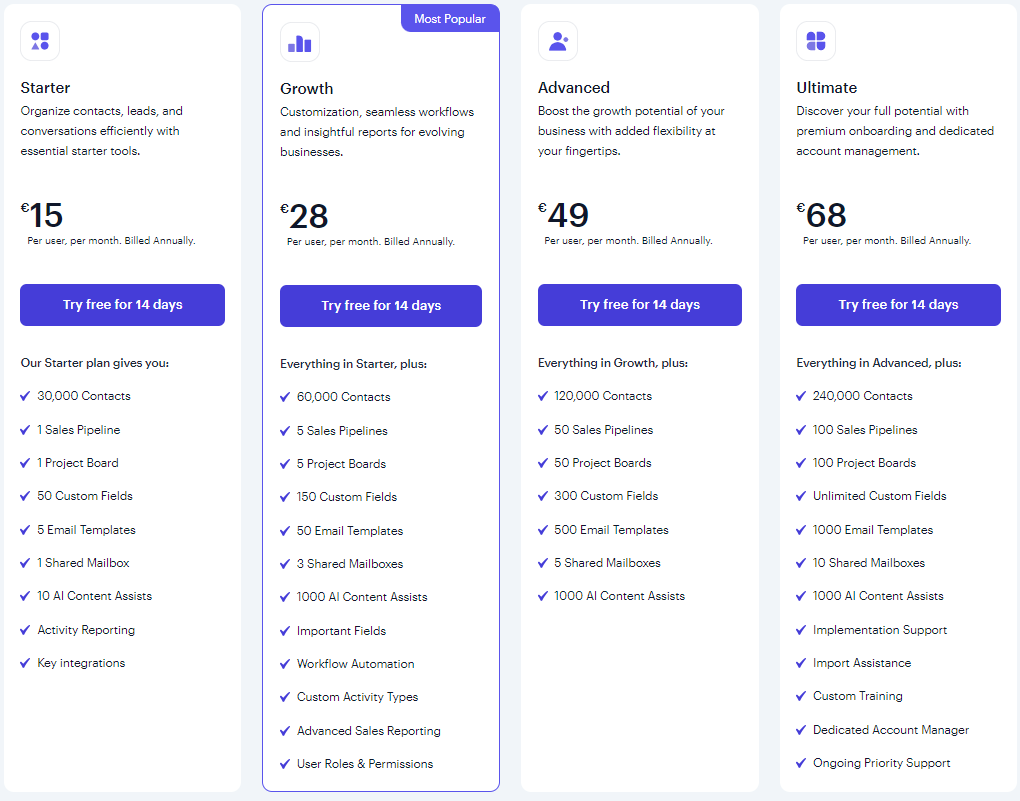
Task: Start Growth plan 14-day free trial
Action: tap(381, 306)
